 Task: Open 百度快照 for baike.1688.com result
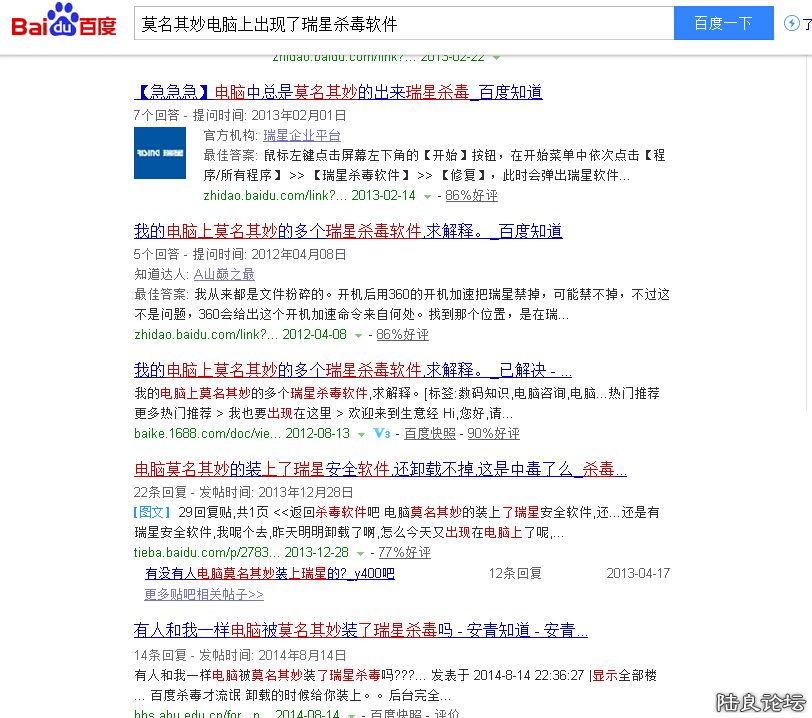click(x=429, y=434)
